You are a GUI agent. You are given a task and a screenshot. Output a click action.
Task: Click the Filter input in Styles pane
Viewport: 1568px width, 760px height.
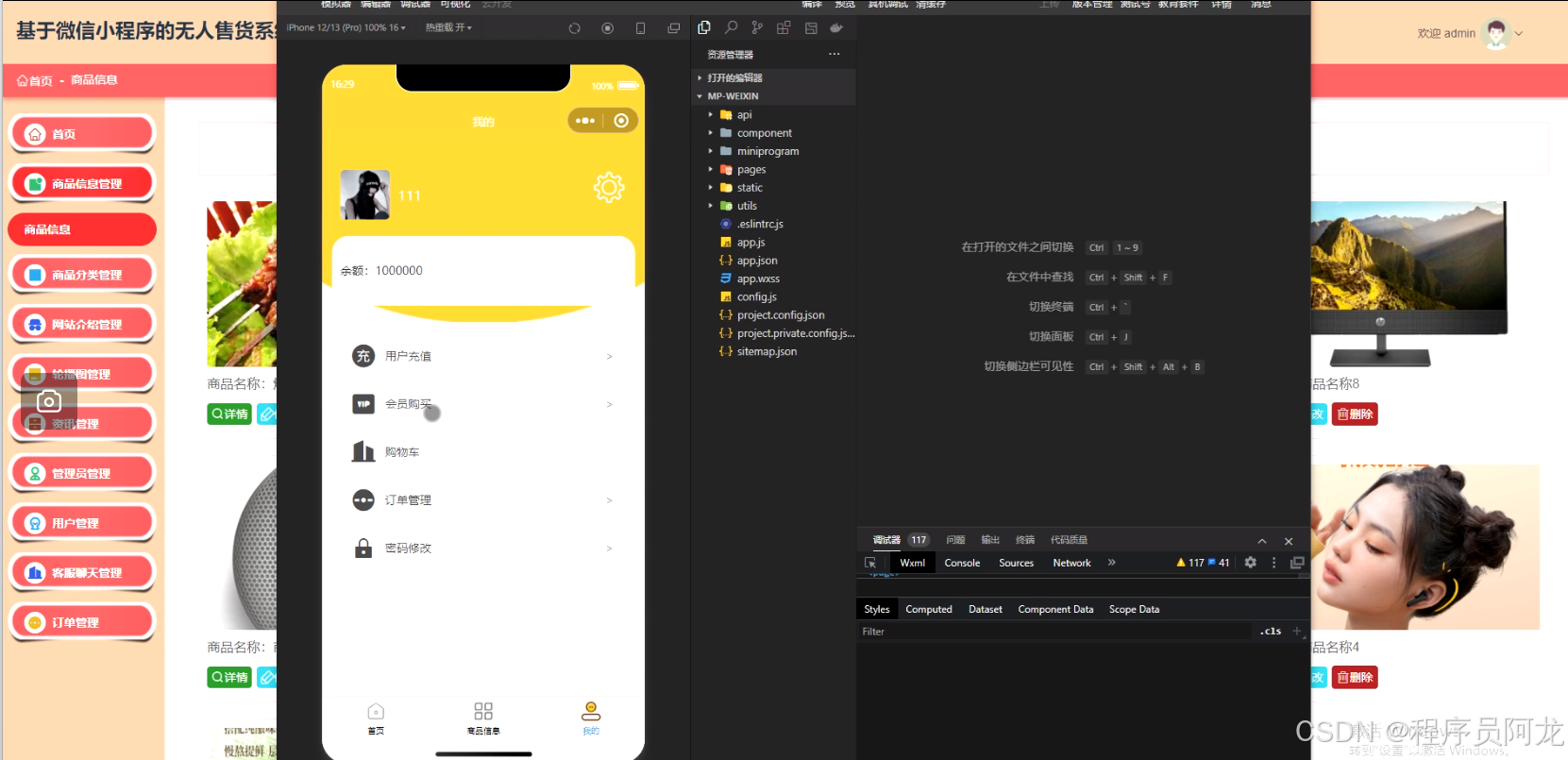(1055, 632)
